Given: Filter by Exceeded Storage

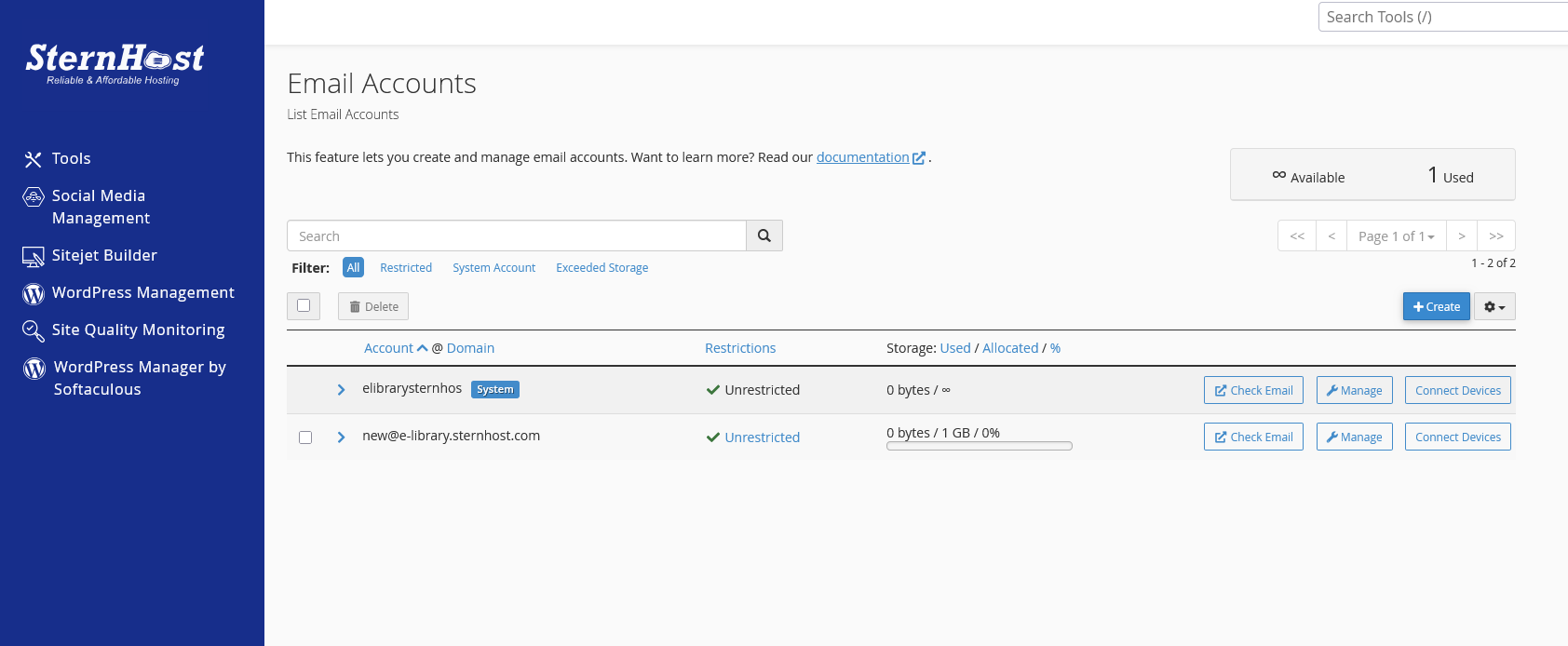Looking at the screenshot, I should (x=602, y=268).
